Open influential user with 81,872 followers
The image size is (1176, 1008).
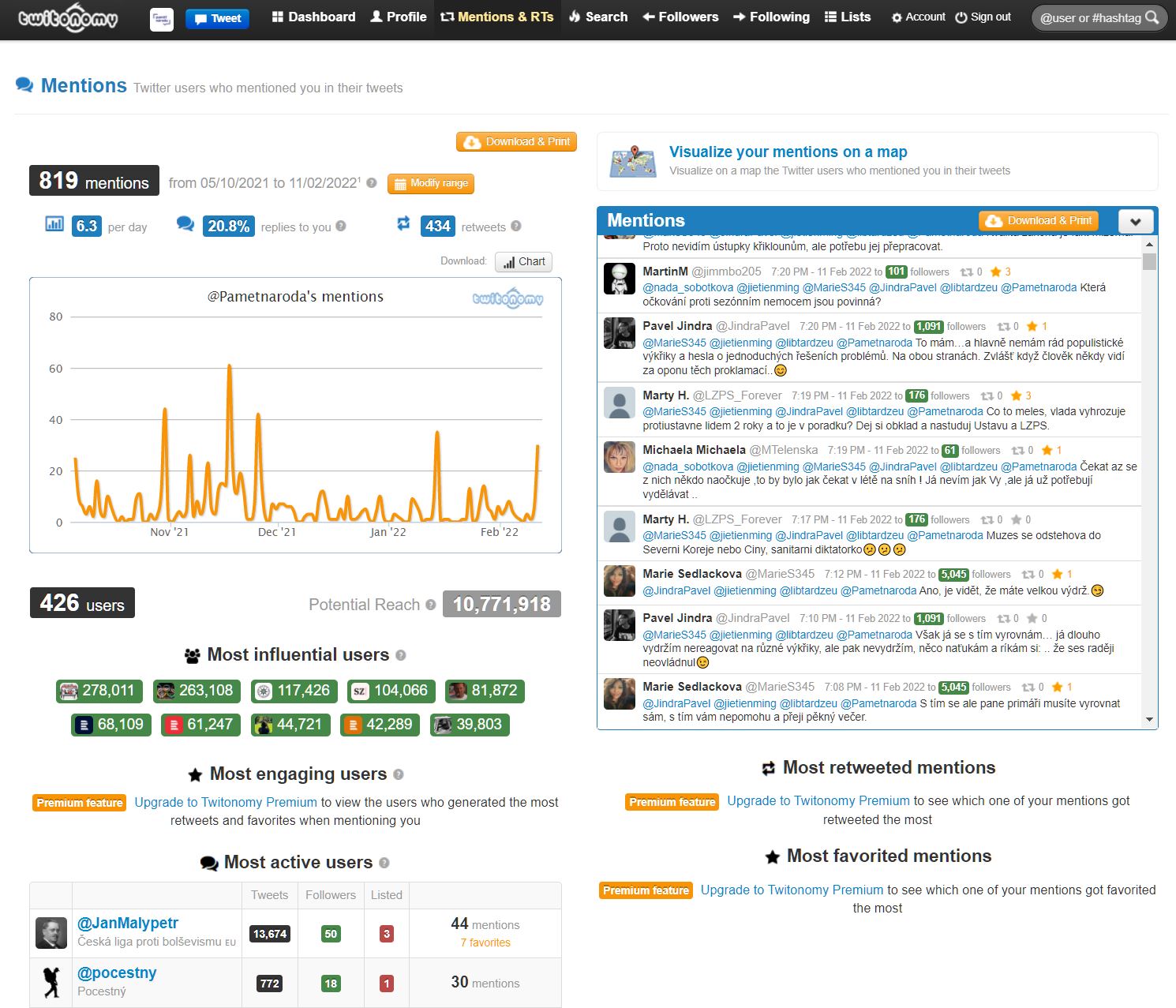(485, 691)
